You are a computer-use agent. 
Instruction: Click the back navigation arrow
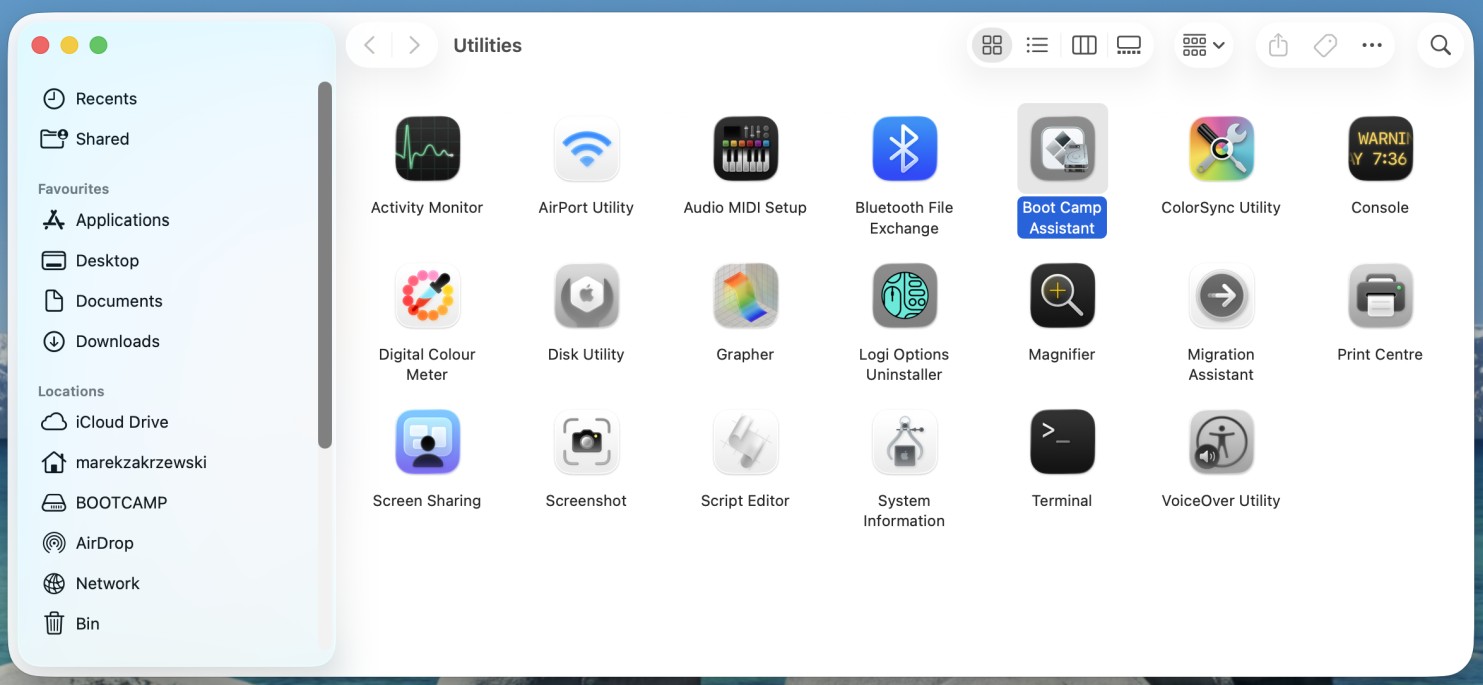coord(368,44)
